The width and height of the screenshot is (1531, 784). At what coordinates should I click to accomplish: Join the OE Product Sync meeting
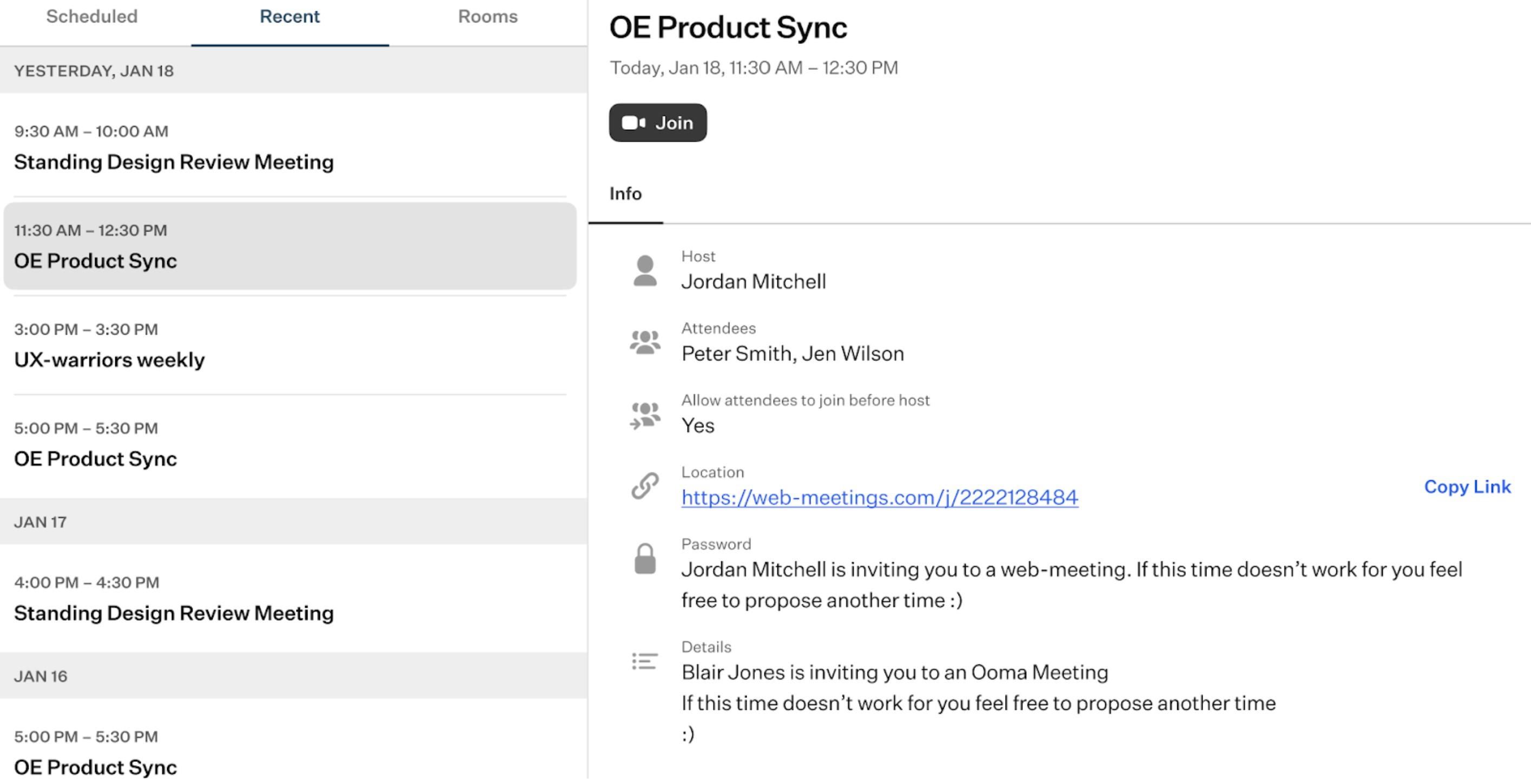(x=658, y=123)
